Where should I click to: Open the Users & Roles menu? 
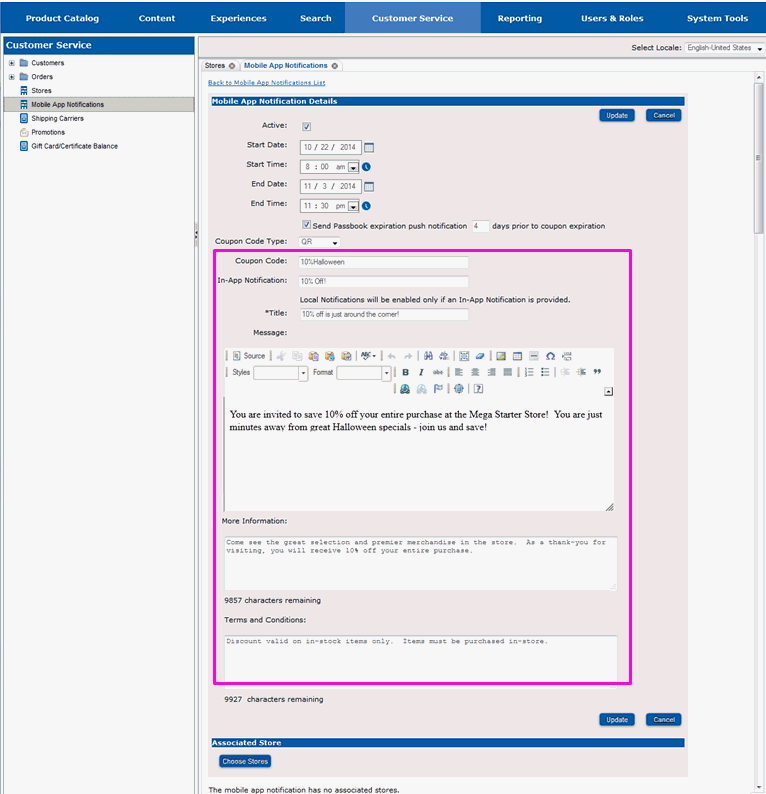tap(612, 18)
